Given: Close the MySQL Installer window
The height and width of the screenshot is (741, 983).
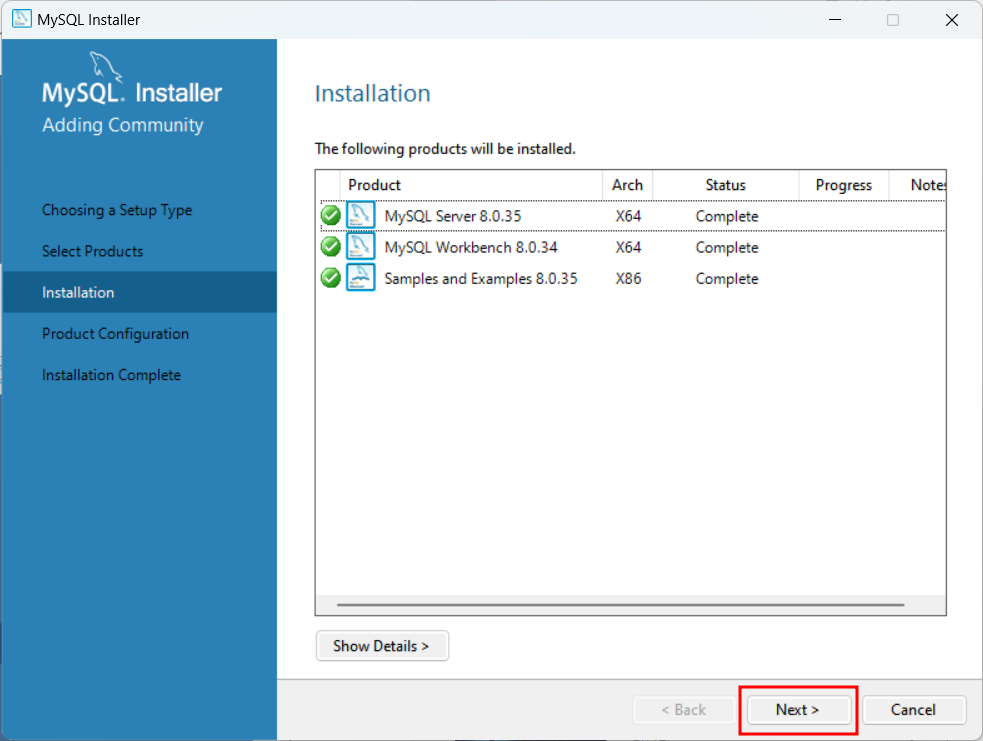Looking at the screenshot, I should pos(952,19).
